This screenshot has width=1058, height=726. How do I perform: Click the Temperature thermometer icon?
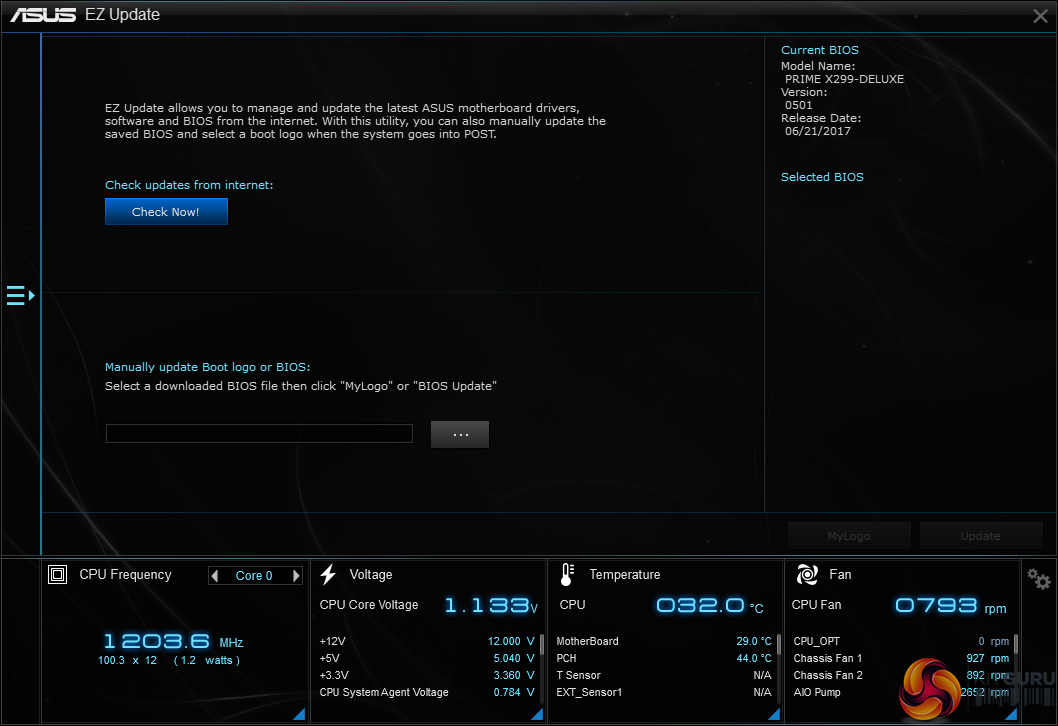point(567,574)
